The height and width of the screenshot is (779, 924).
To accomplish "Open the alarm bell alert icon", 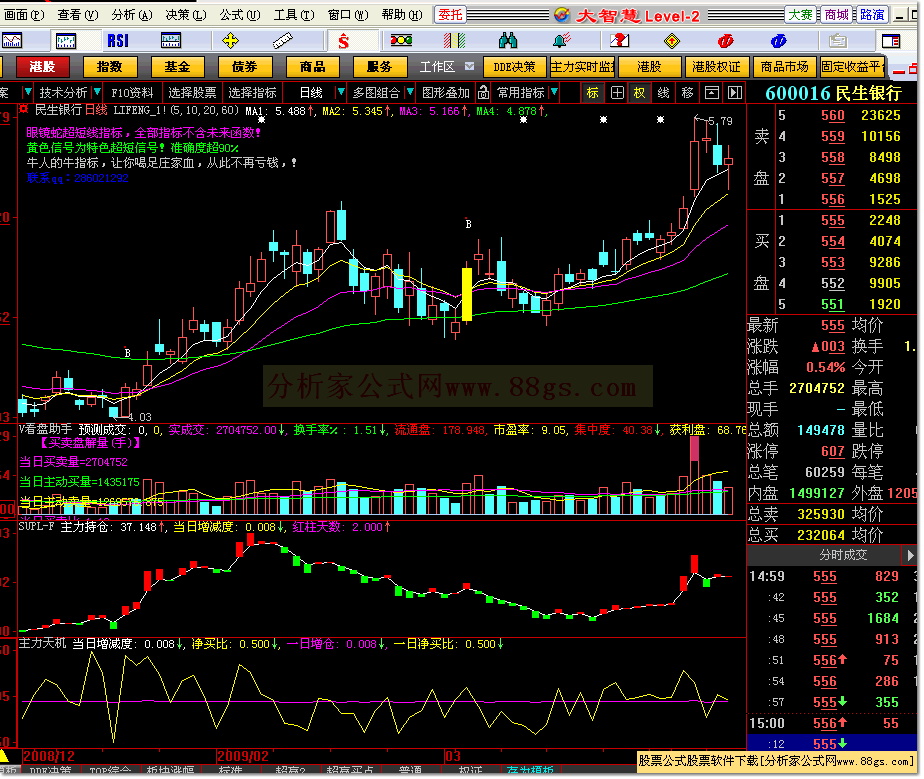I will click(x=562, y=41).
